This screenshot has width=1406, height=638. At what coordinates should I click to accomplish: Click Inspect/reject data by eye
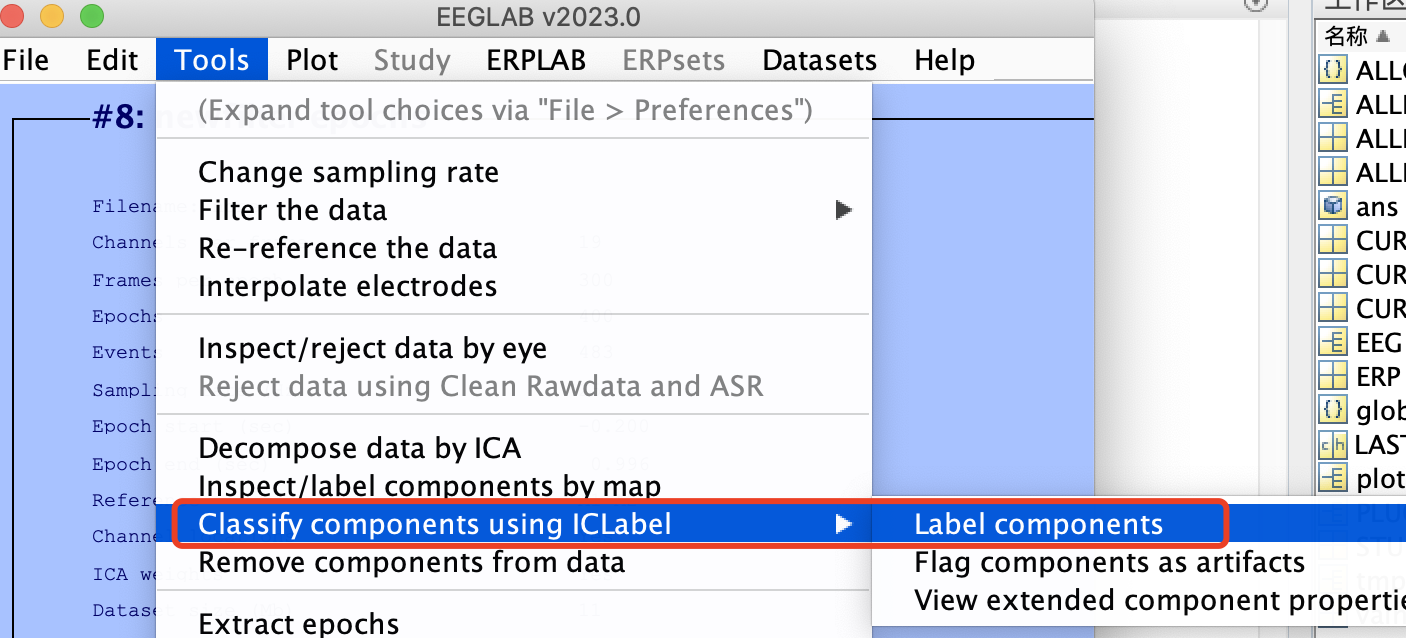(x=372, y=348)
